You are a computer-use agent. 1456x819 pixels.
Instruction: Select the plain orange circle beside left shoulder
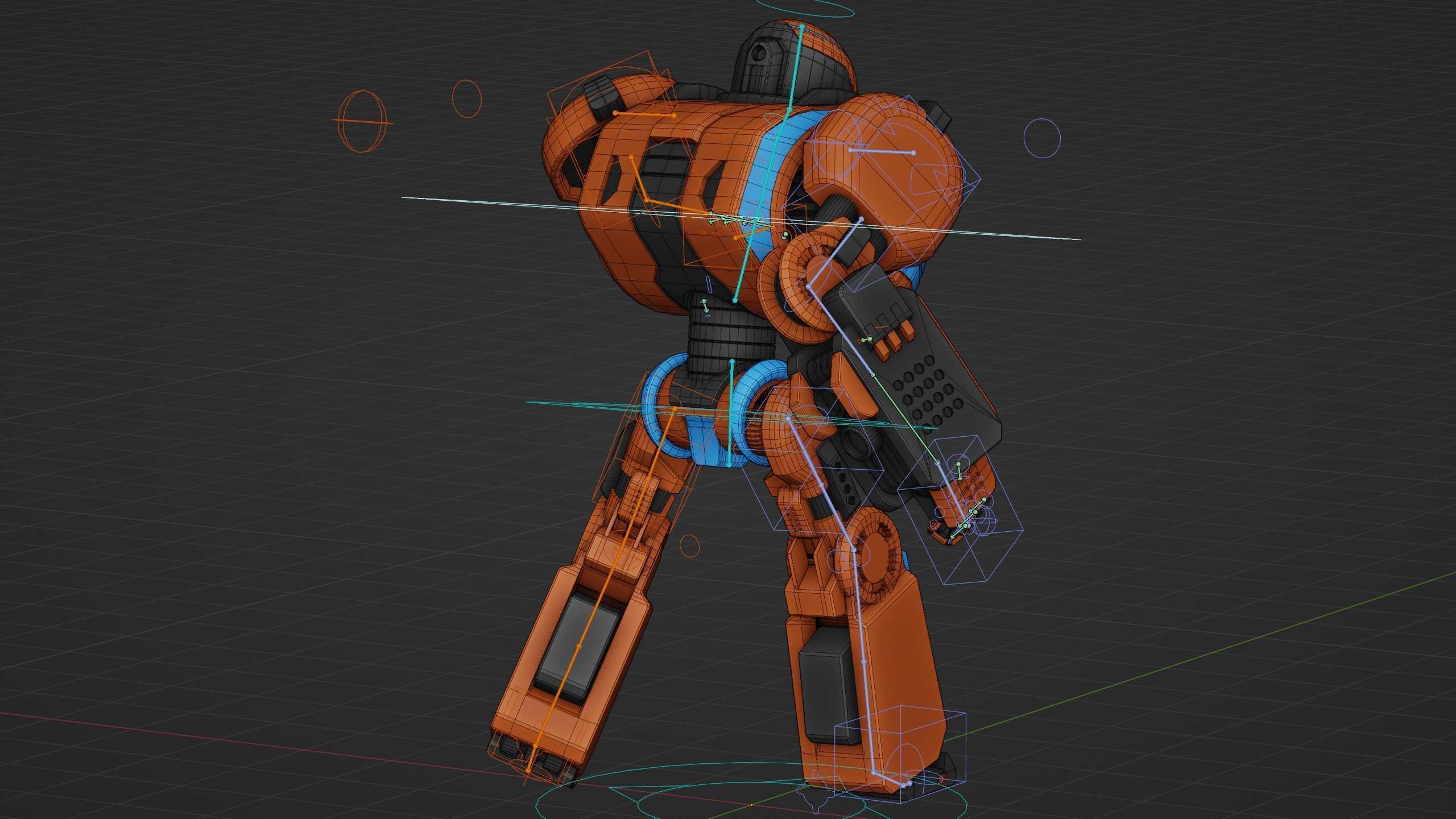point(467,99)
